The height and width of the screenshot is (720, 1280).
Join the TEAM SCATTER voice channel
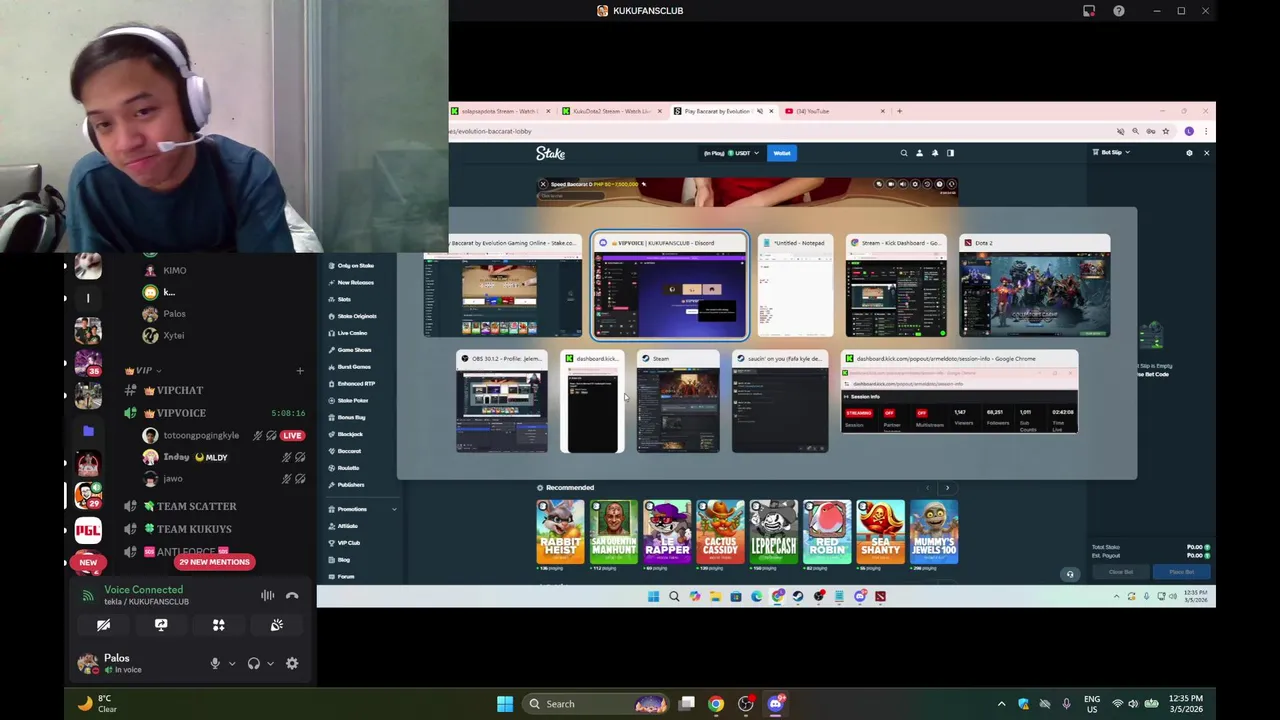pos(196,506)
